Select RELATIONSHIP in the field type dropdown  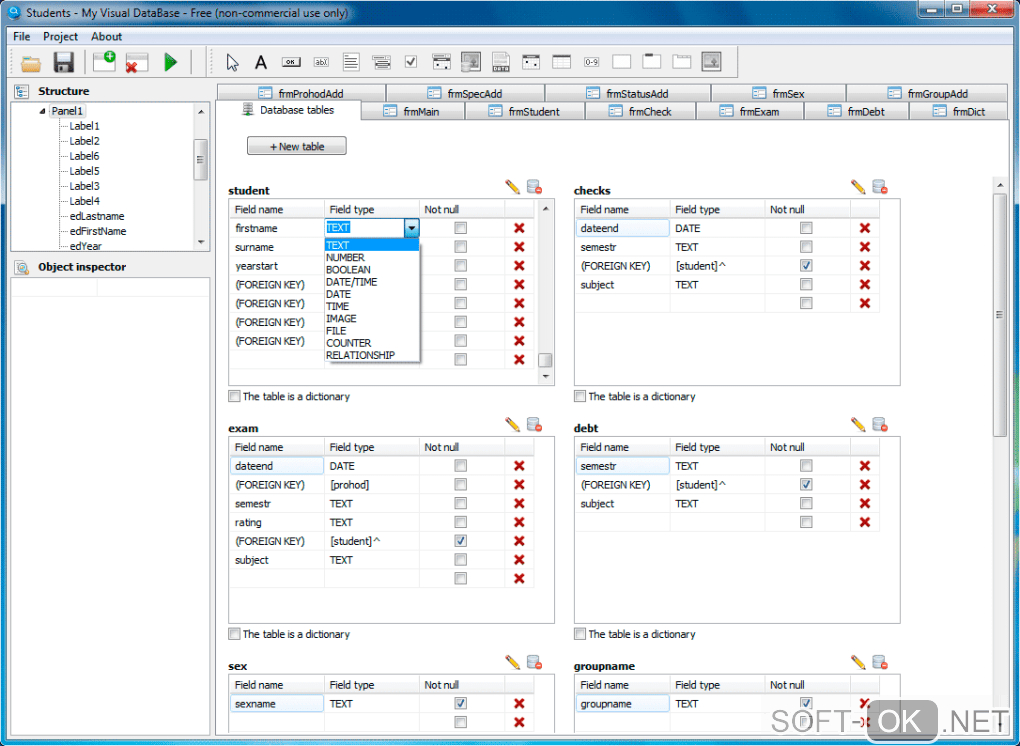(360, 355)
